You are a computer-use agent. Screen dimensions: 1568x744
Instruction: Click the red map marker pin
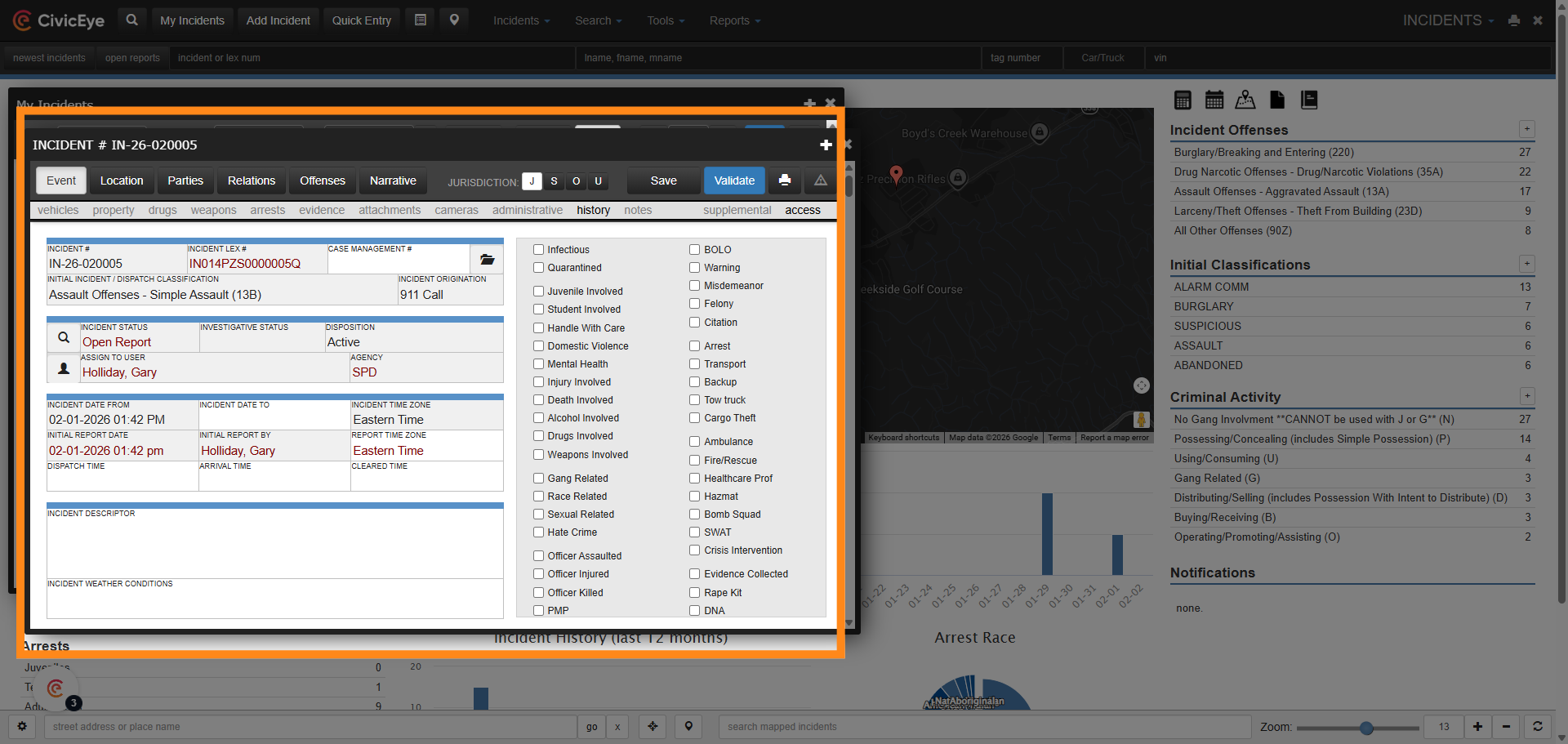pyautogui.click(x=896, y=174)
